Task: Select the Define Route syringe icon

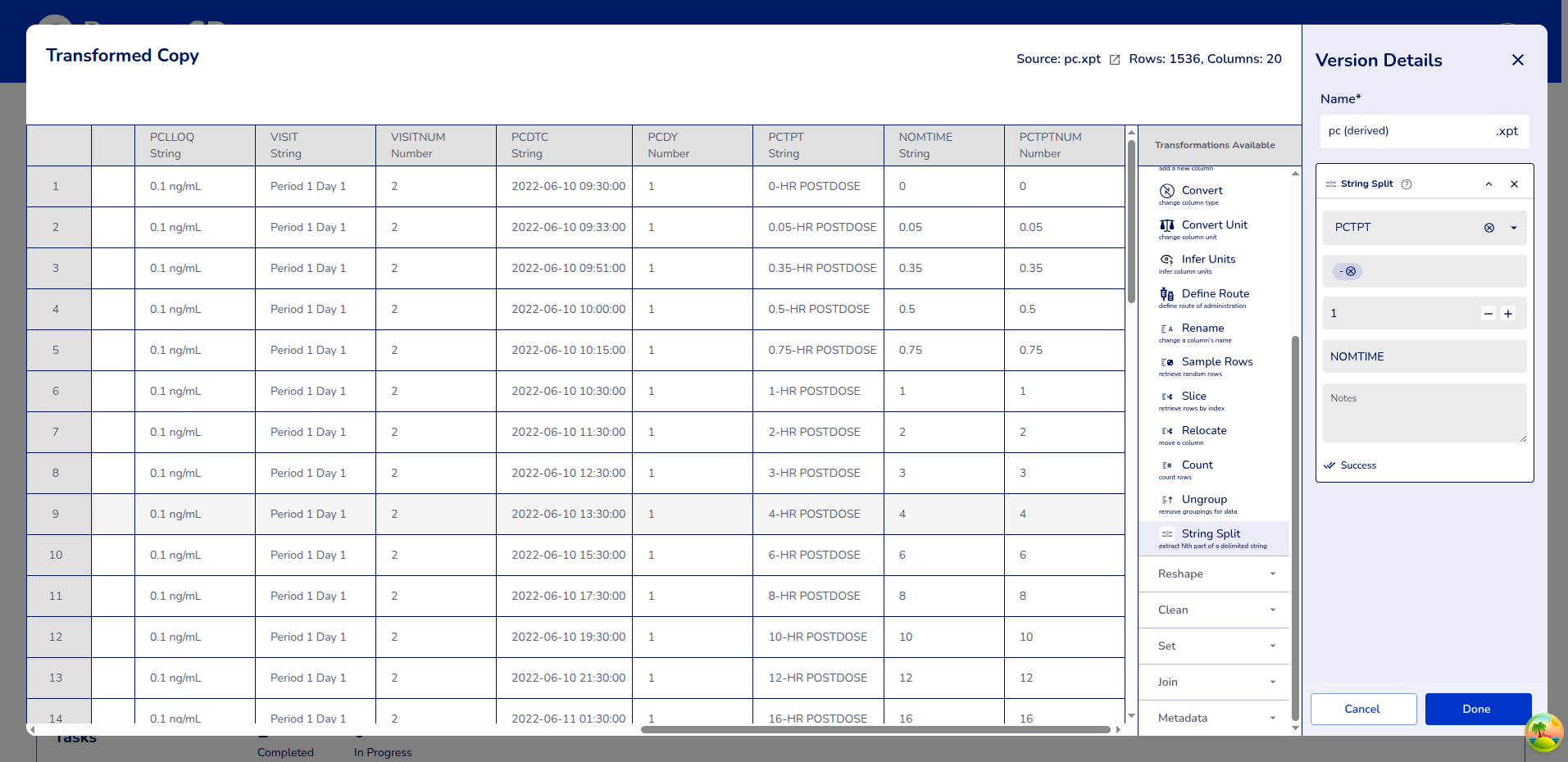Action: pyautogui.click(x=1167, y=294)
